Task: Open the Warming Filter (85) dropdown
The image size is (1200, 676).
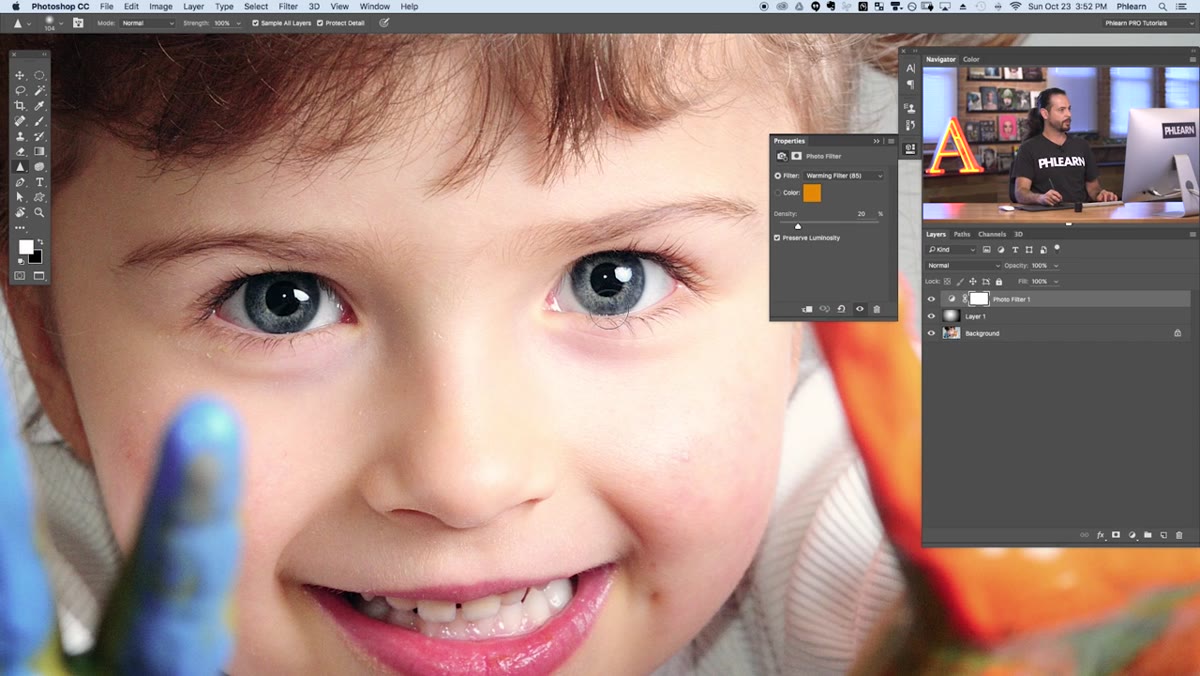Action: pos(845,176)
